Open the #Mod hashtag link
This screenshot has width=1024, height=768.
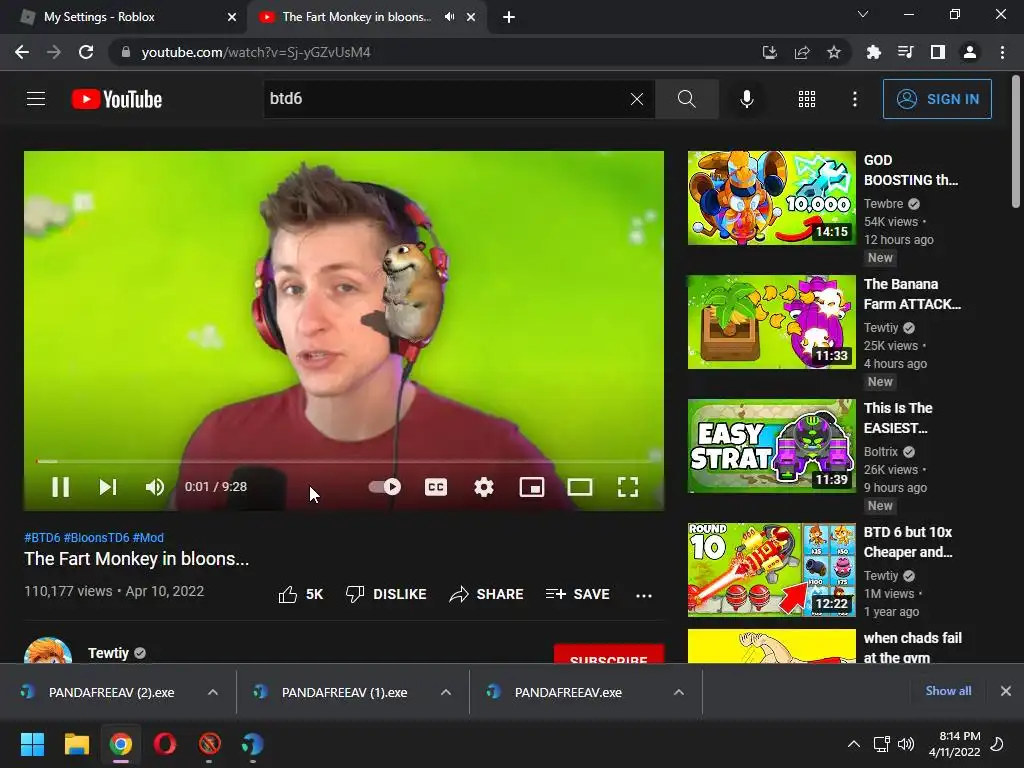point(148,537)
